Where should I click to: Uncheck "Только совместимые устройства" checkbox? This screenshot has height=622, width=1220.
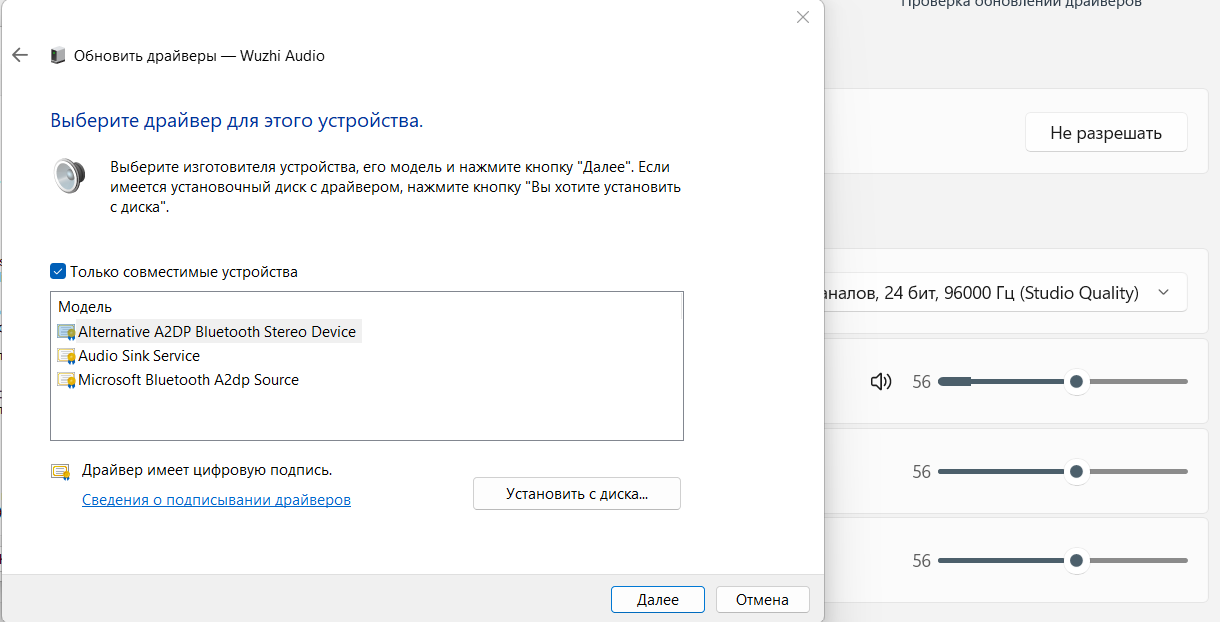pyautogui.click(x=58, y=272)
